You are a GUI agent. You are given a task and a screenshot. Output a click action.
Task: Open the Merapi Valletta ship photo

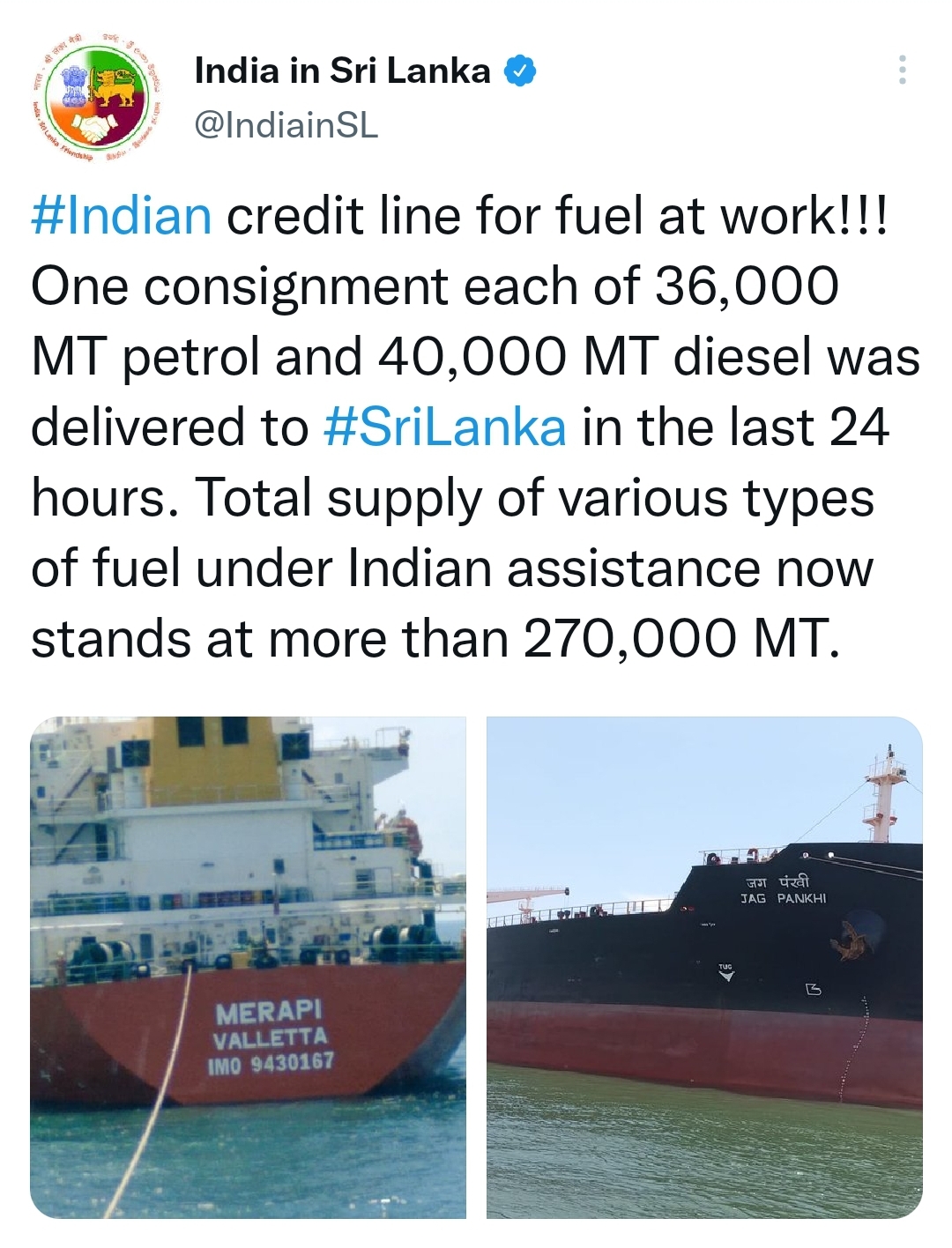click(248, 968)
